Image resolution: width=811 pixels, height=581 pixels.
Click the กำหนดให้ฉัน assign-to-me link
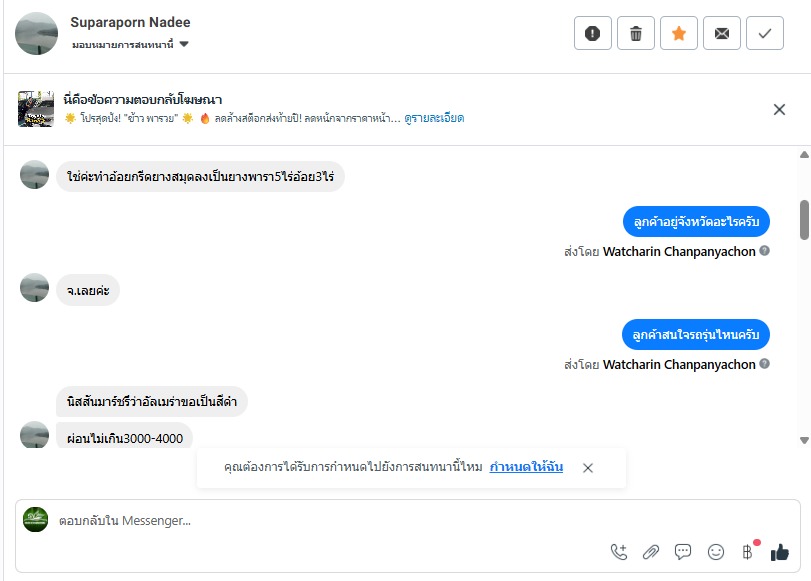[526, 467]
